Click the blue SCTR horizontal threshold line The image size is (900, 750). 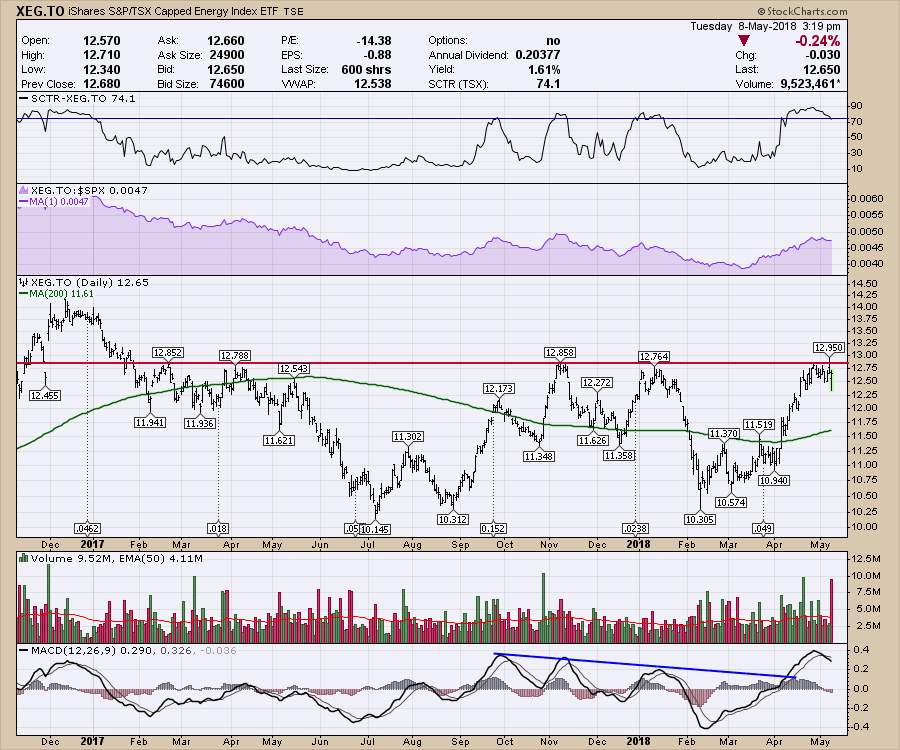[x=400, y=119]
